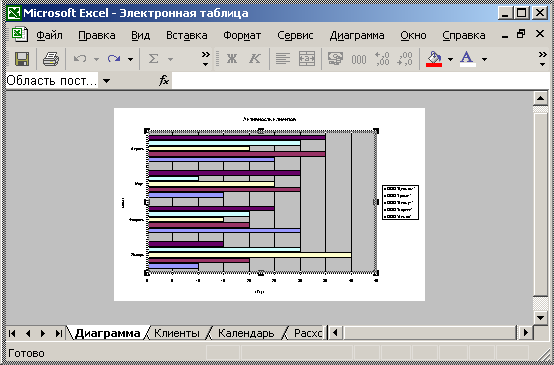554x365 pixels.
Task: Expand the fill color dropdown arrow
Action: click(450, 59)
